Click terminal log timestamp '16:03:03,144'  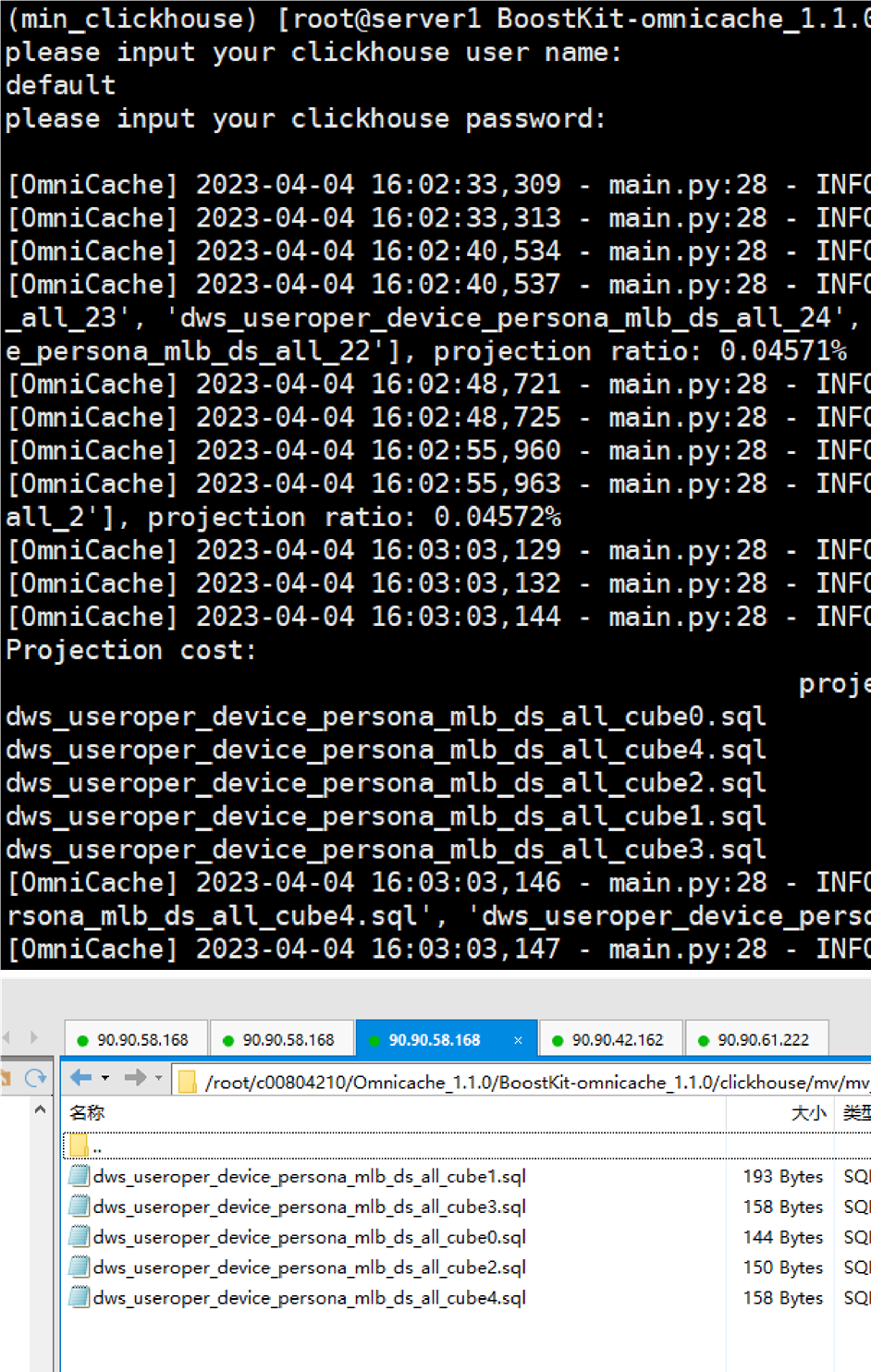tap(465, 618)
